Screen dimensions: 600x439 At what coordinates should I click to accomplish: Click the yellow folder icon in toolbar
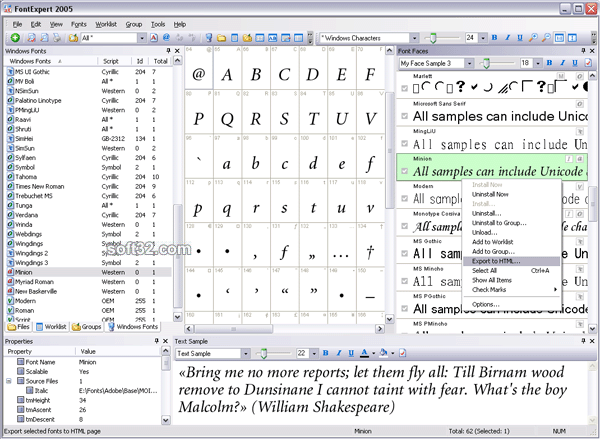(x=222, y=38)
